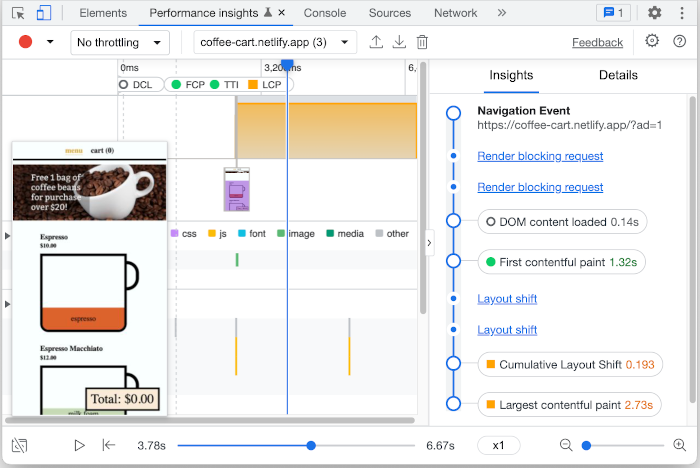The width and height of the screenshot is (700, 468).
Task: Switch to the Details tab
Action: point(617,75)
